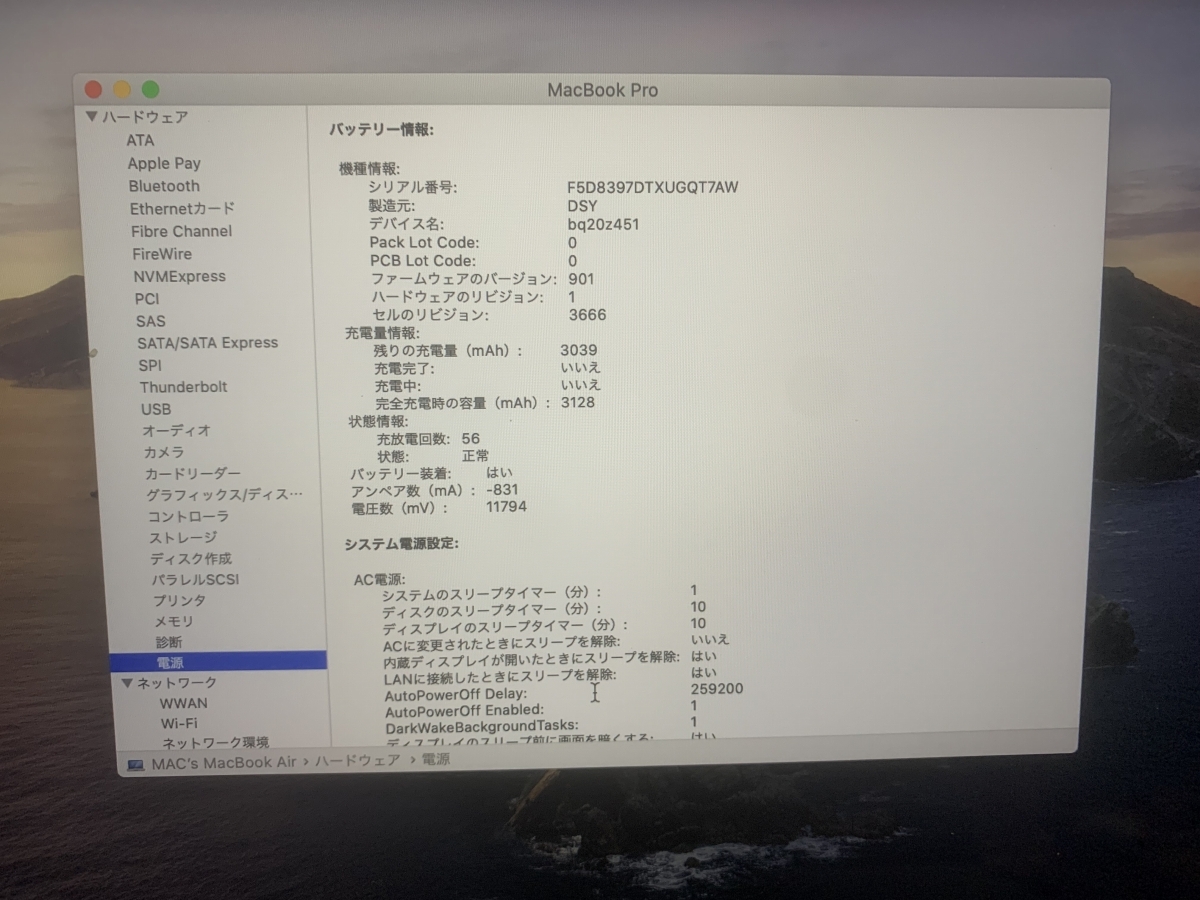Open the カードリーダー entry
Image resolution: width=1200 pixels, height=900 pixels.
[x=193, y=473]
